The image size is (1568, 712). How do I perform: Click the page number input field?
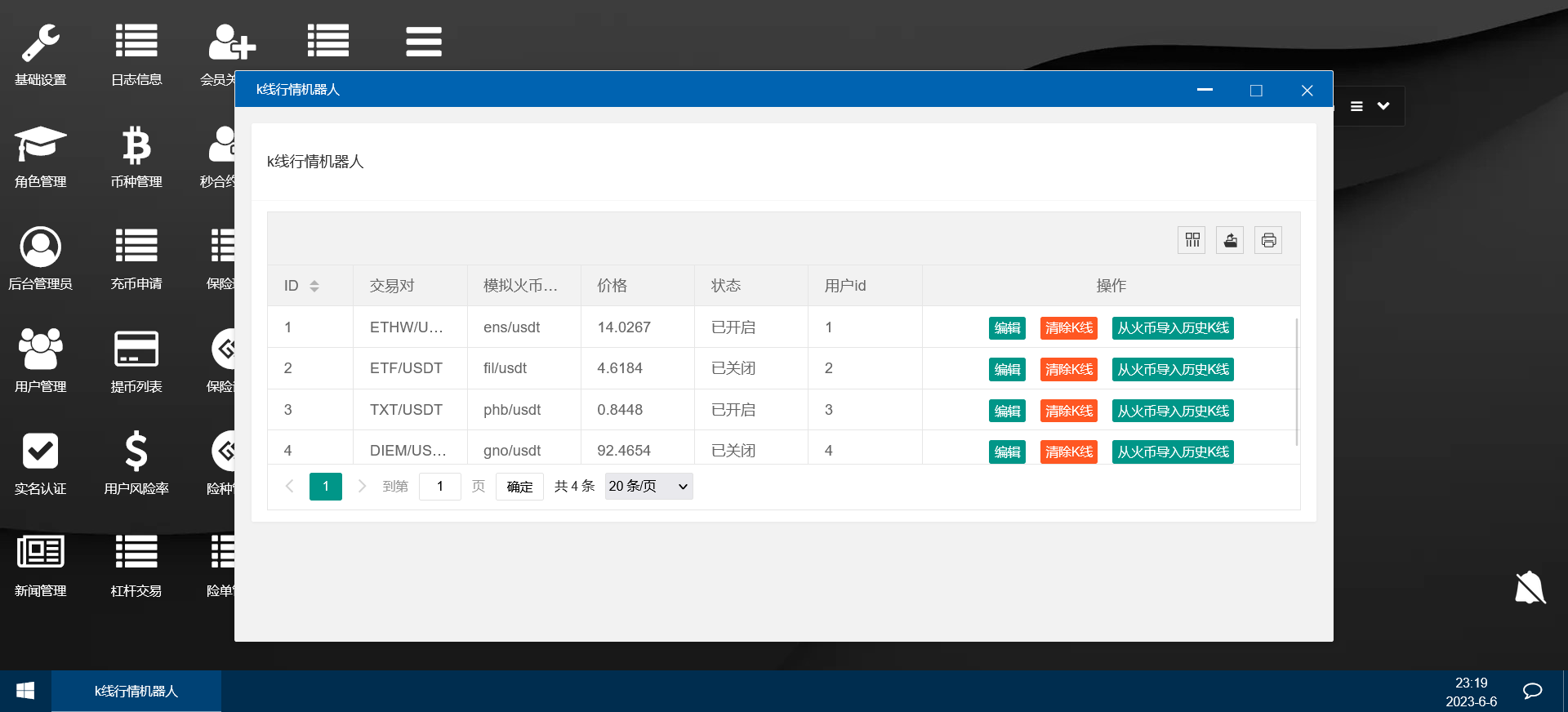(440, 487)
